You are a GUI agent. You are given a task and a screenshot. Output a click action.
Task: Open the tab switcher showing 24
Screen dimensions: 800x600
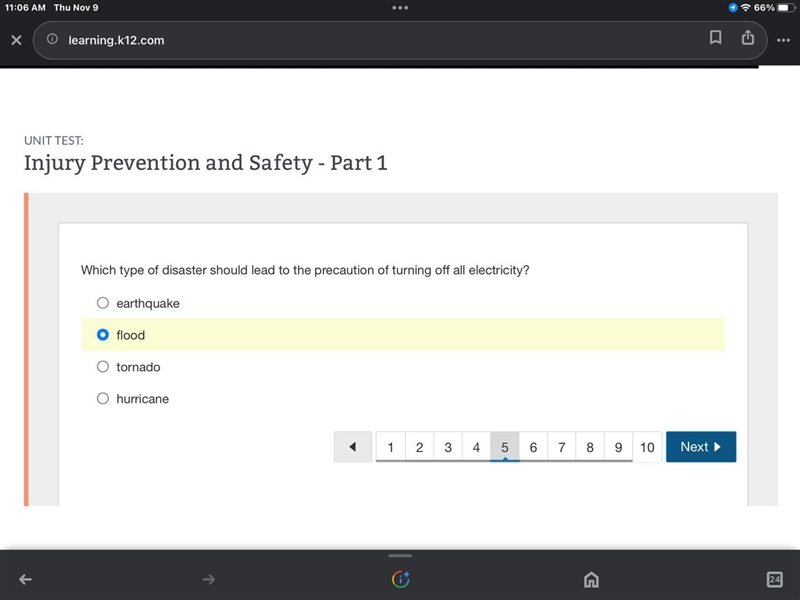(774, 579)
